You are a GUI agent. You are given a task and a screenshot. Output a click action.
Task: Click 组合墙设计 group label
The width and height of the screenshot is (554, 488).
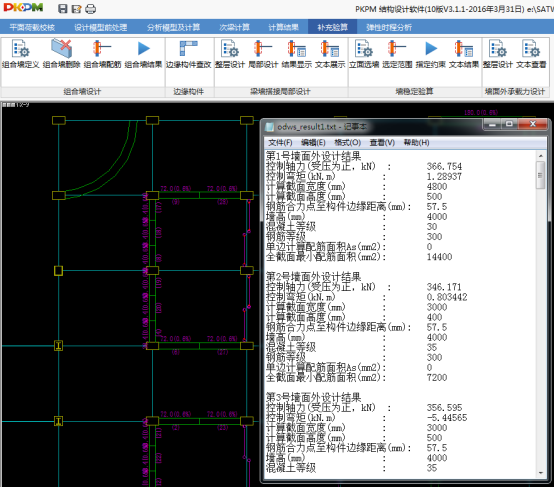point(82,92)
